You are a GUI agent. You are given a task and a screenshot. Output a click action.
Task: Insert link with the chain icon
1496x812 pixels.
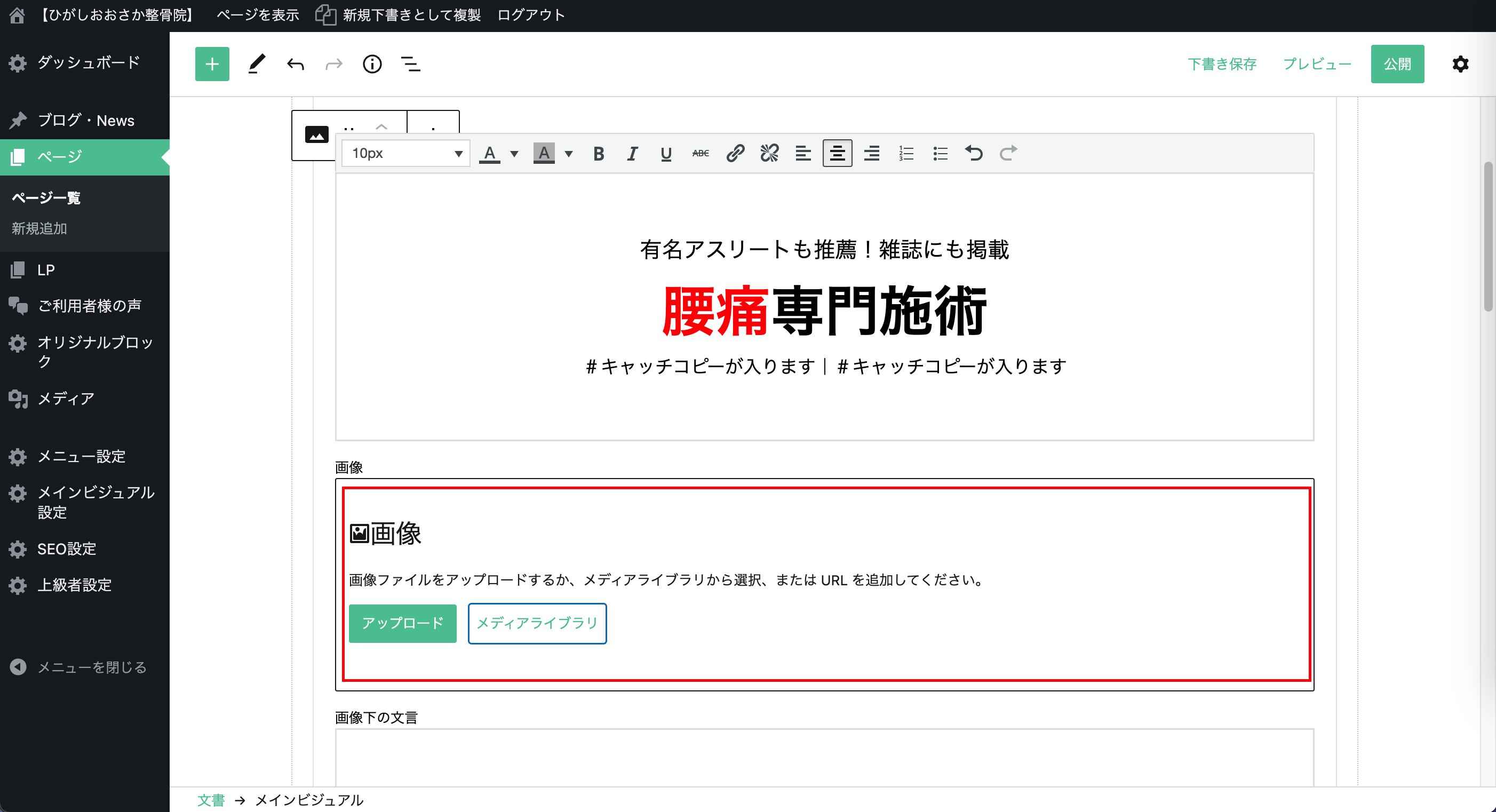pyautogui.click(x=735, y=153)
